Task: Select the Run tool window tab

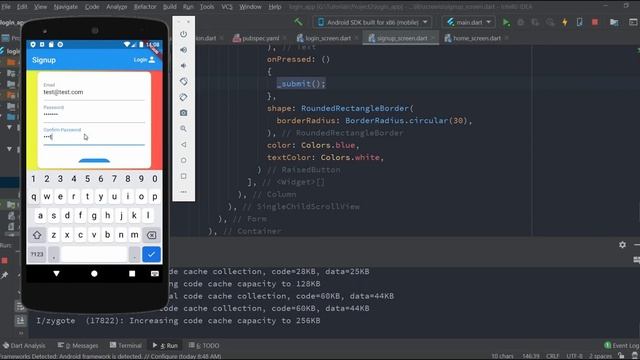Action: [165, 345]
